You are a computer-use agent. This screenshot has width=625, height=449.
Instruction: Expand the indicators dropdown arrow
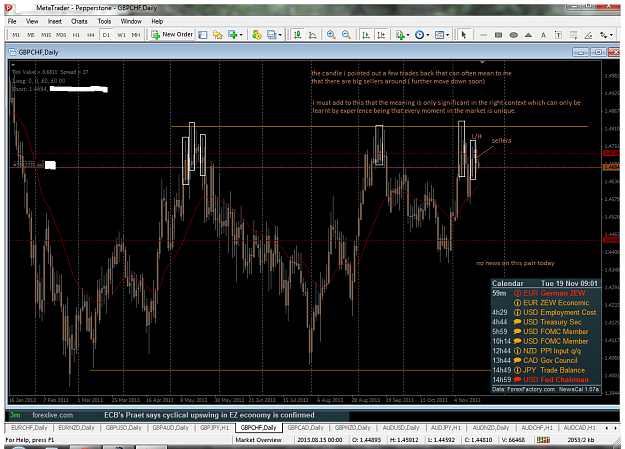[x=408, y=35]
